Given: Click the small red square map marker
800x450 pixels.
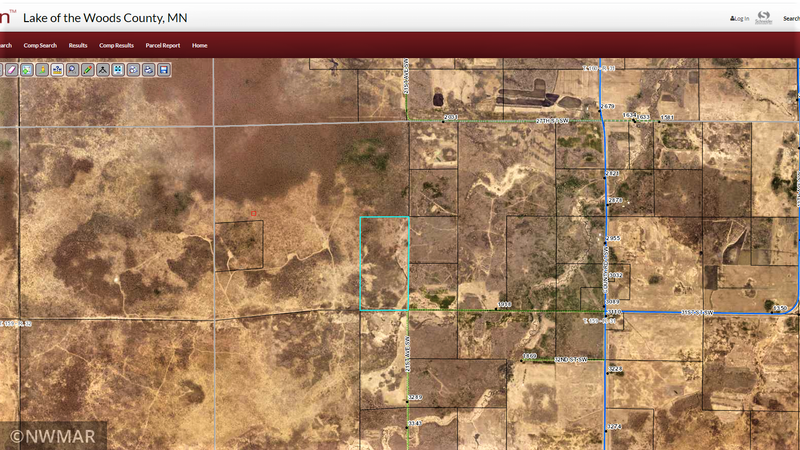Looking at the screenshot, I should 254,213.
